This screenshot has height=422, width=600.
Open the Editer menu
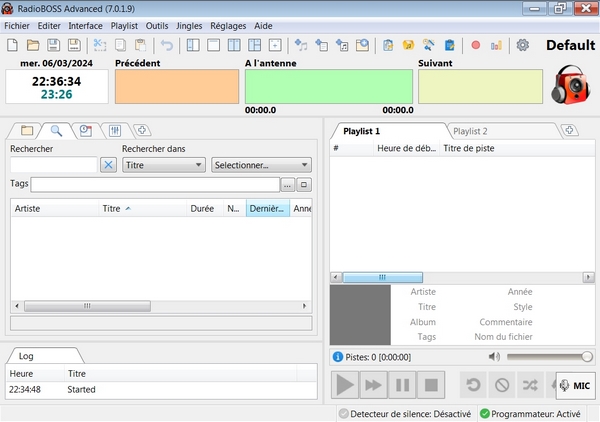click(49, 26)
